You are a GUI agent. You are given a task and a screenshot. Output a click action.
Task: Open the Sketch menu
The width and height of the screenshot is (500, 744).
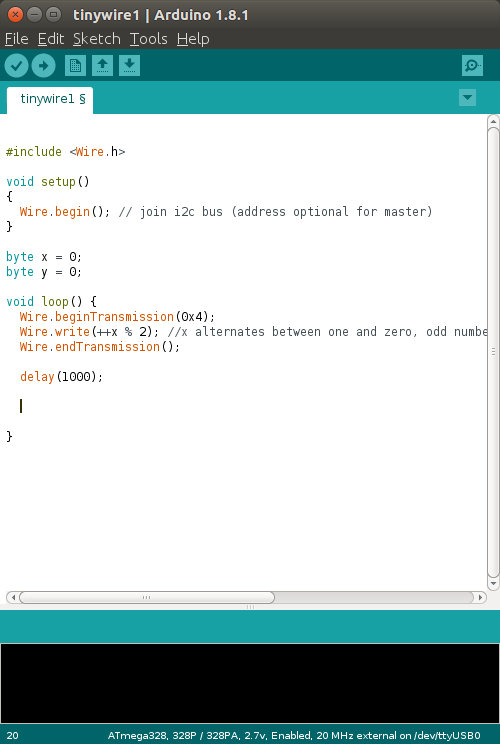coord(97,39)
